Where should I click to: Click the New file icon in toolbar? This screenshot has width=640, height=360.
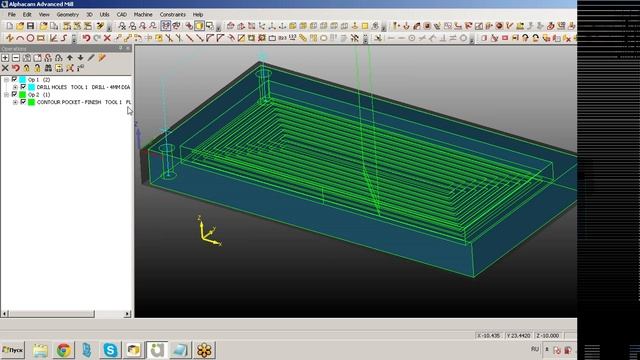click(x=9, y=26)
